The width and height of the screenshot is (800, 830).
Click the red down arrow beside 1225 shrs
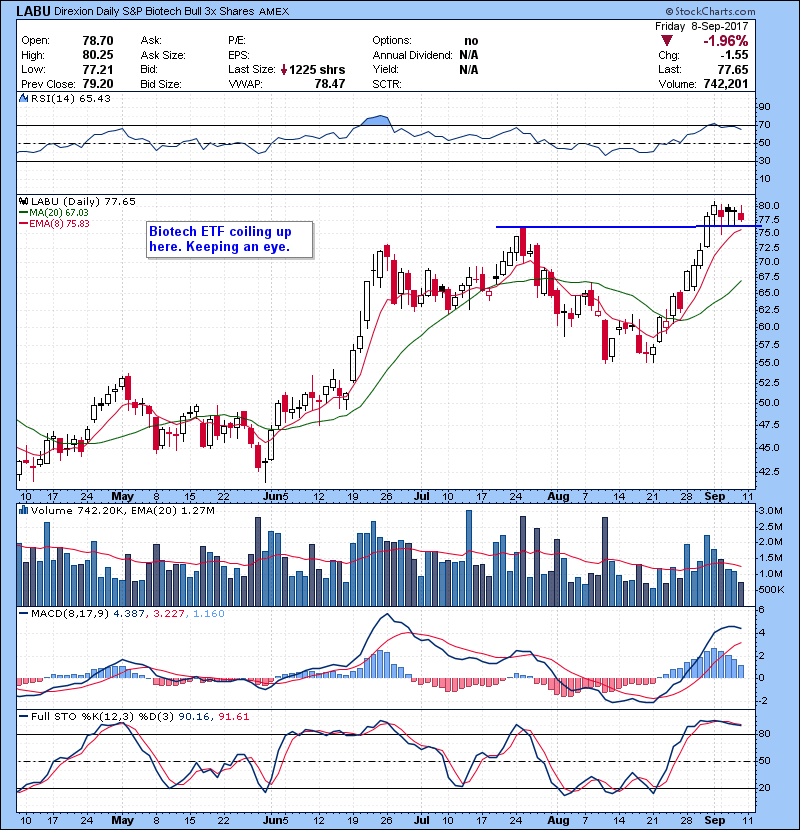(284, 69)
